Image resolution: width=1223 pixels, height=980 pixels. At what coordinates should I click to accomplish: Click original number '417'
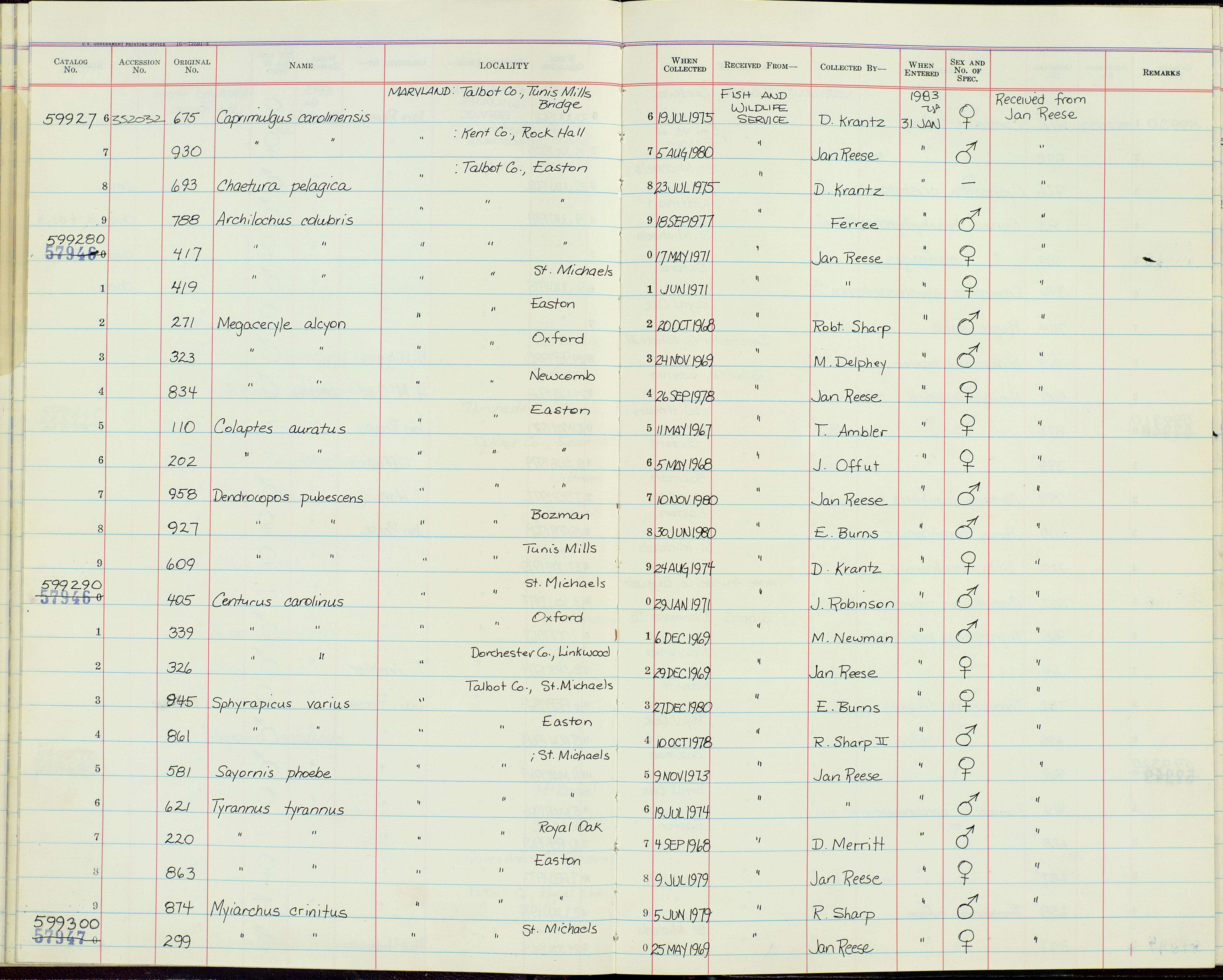(187, 254)
